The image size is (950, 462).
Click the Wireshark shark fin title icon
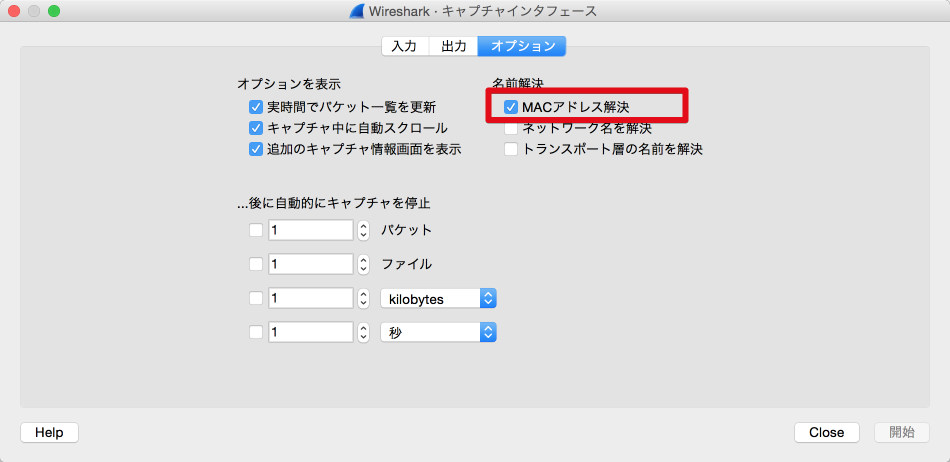[357, 11]
